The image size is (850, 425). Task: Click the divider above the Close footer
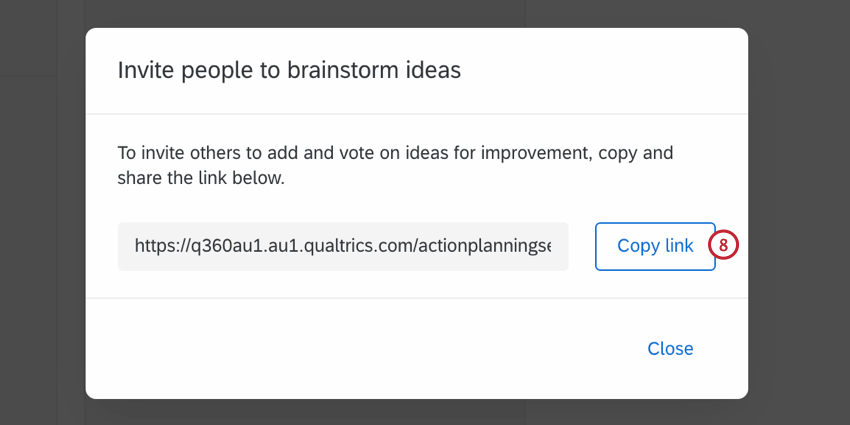(x=416, y=298)
